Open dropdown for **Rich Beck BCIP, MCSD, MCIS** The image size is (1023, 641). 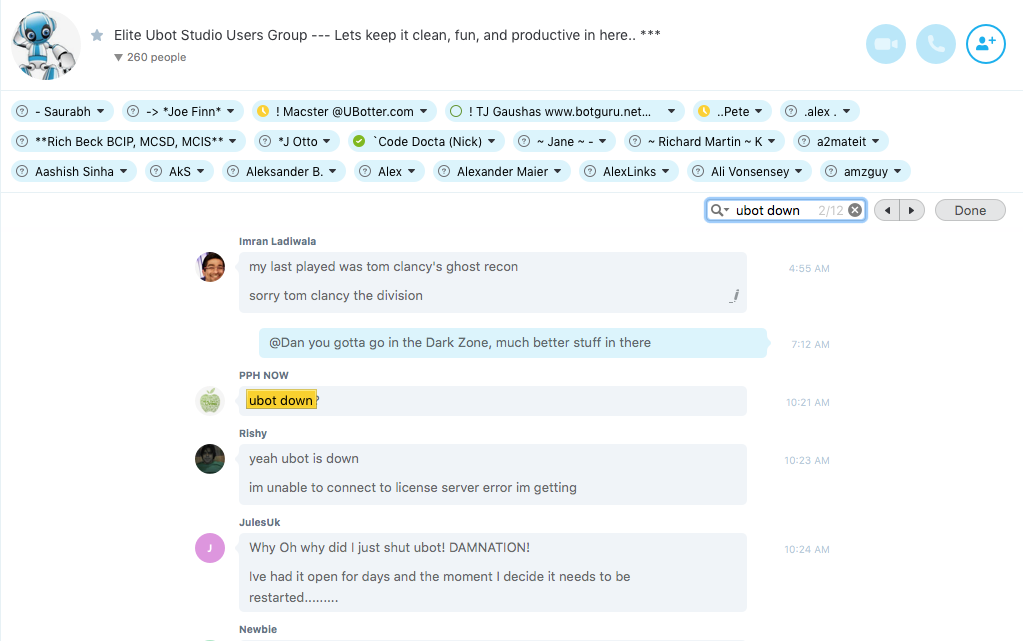tap(232, 142)
